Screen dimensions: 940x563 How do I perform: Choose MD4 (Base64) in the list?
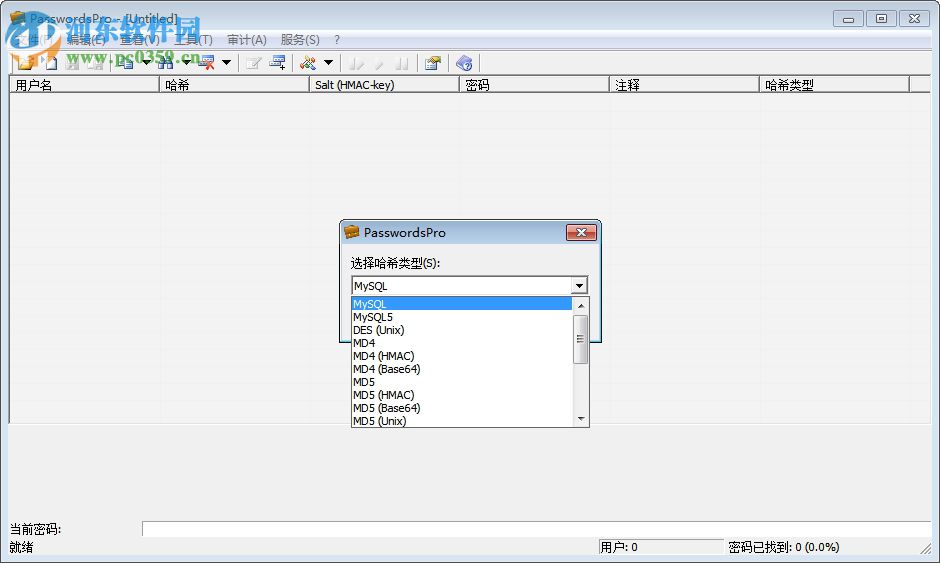pos(462,369)
